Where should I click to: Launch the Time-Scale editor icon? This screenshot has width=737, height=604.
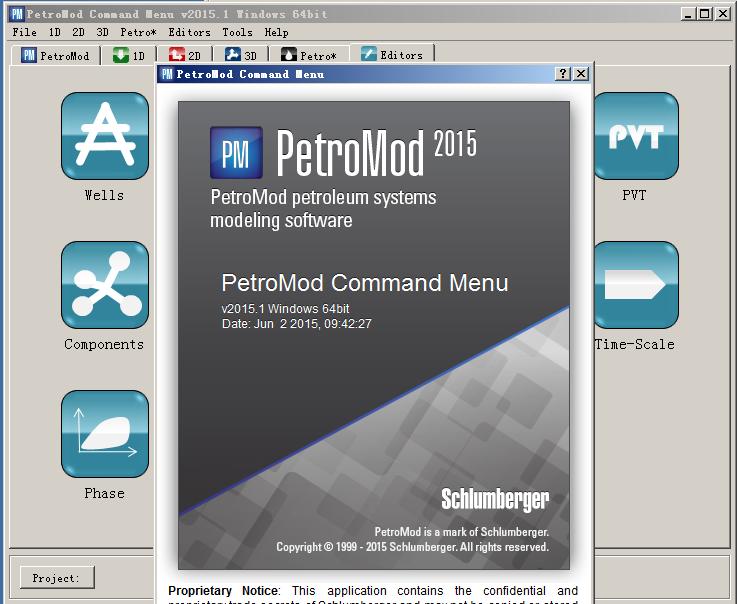(636, 285)
